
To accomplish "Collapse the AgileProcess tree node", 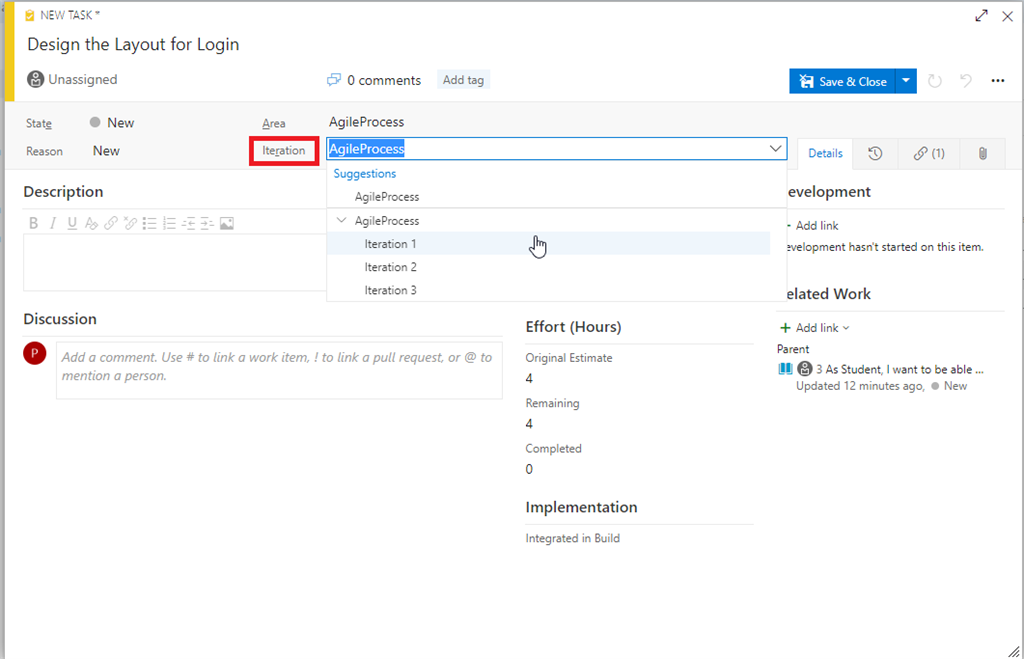I will click(342, 220).
